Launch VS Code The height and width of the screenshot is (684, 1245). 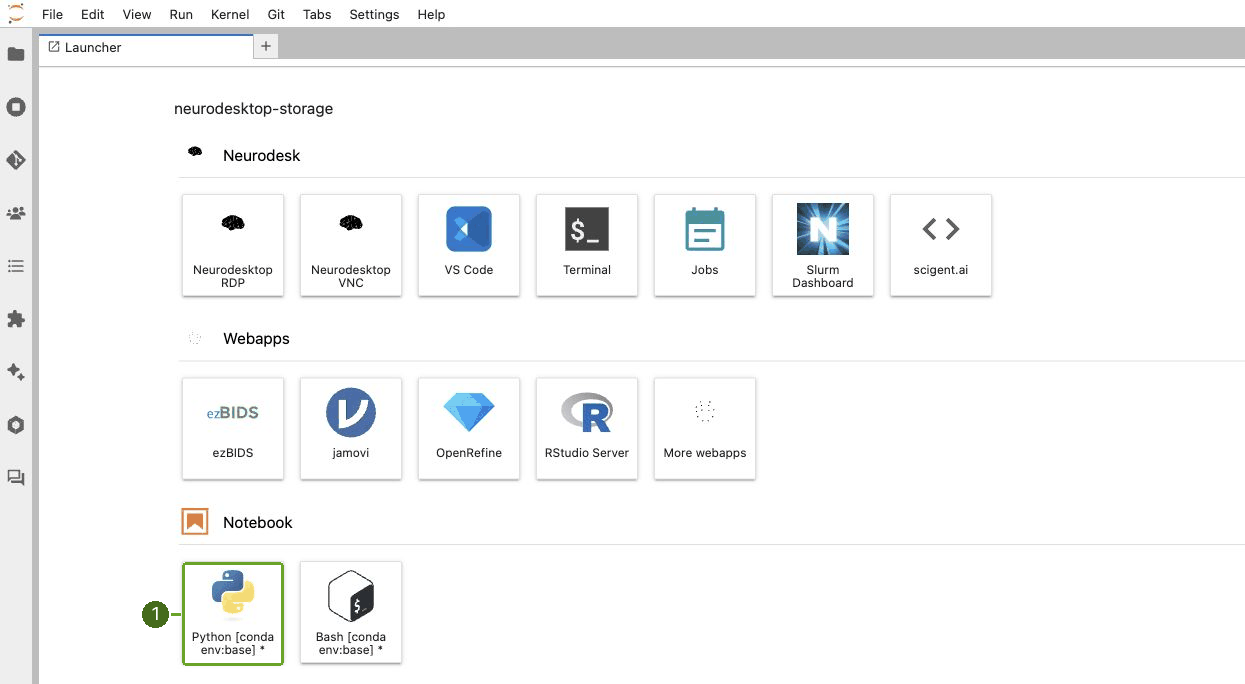pyautogui.click(x=469, y=245)
